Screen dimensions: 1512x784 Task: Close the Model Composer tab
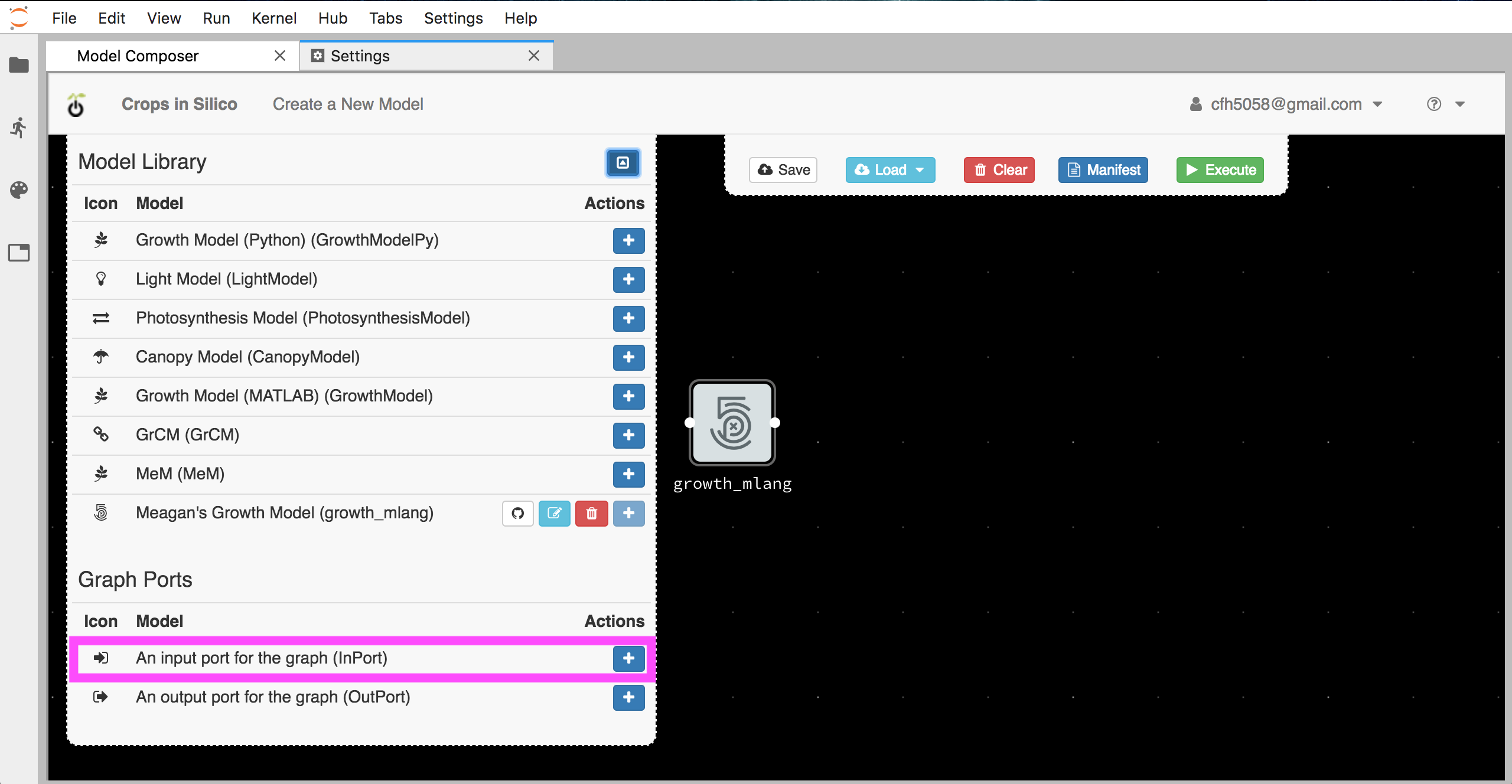click(x=280, y=55)
